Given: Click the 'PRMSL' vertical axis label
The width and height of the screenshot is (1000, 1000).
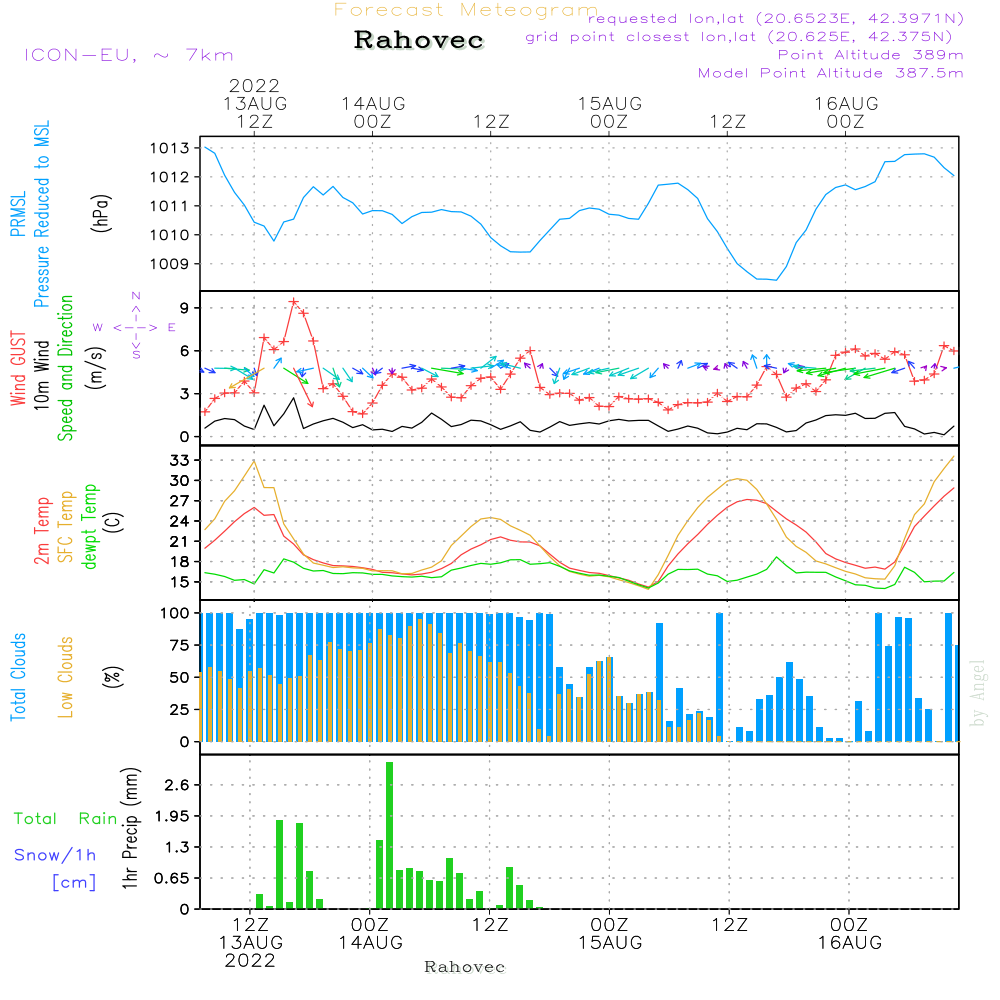Looking at the screenshot, I should pyautogui.click(x=18, y=213).
